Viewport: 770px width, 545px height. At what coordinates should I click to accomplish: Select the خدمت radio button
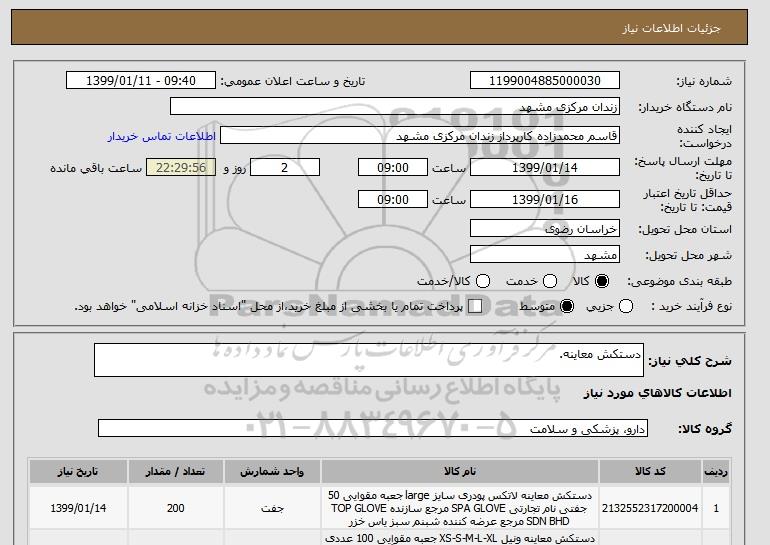[550, 281]
